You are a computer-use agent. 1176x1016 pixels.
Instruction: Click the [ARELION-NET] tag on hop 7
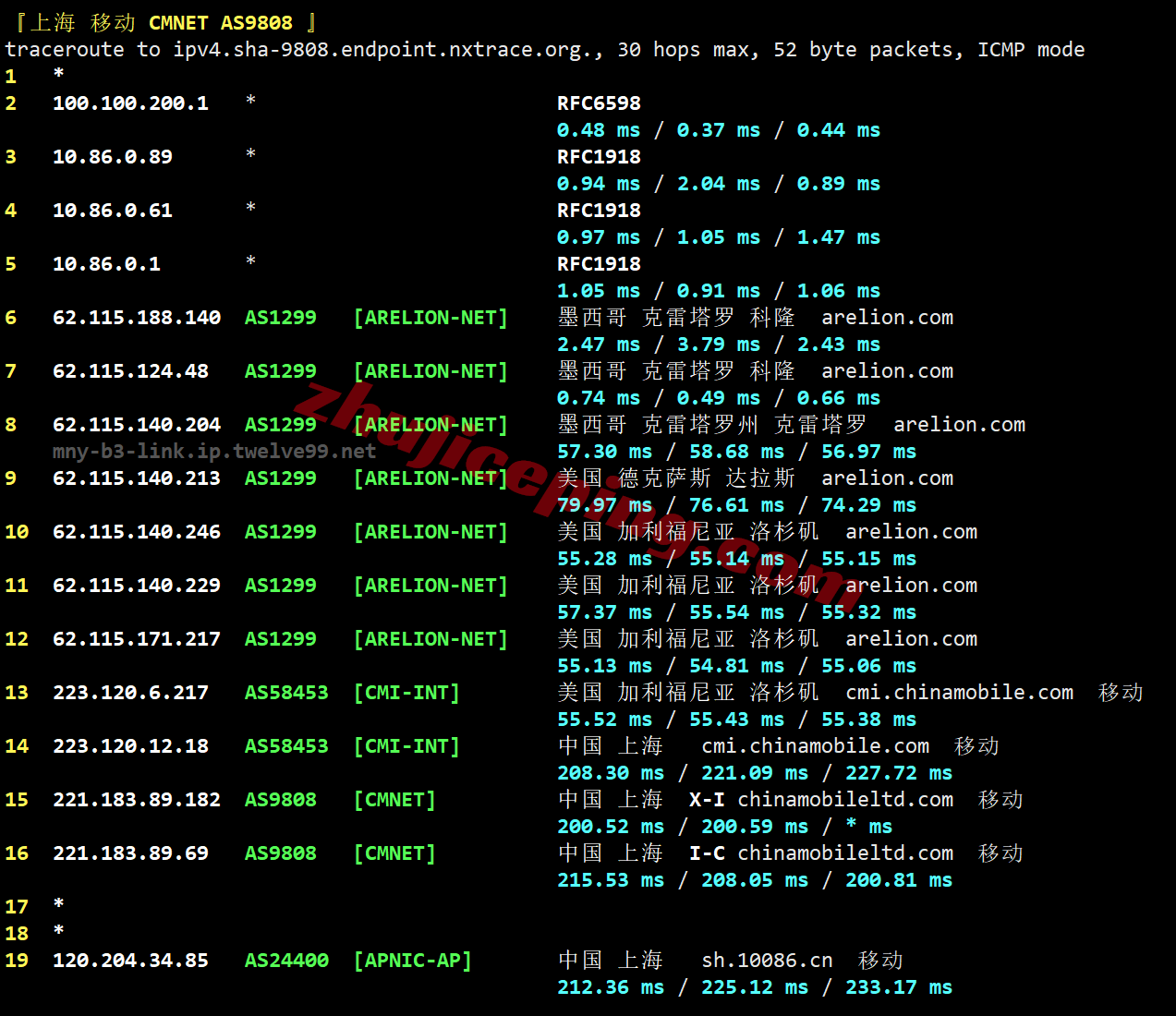(430, 371)
